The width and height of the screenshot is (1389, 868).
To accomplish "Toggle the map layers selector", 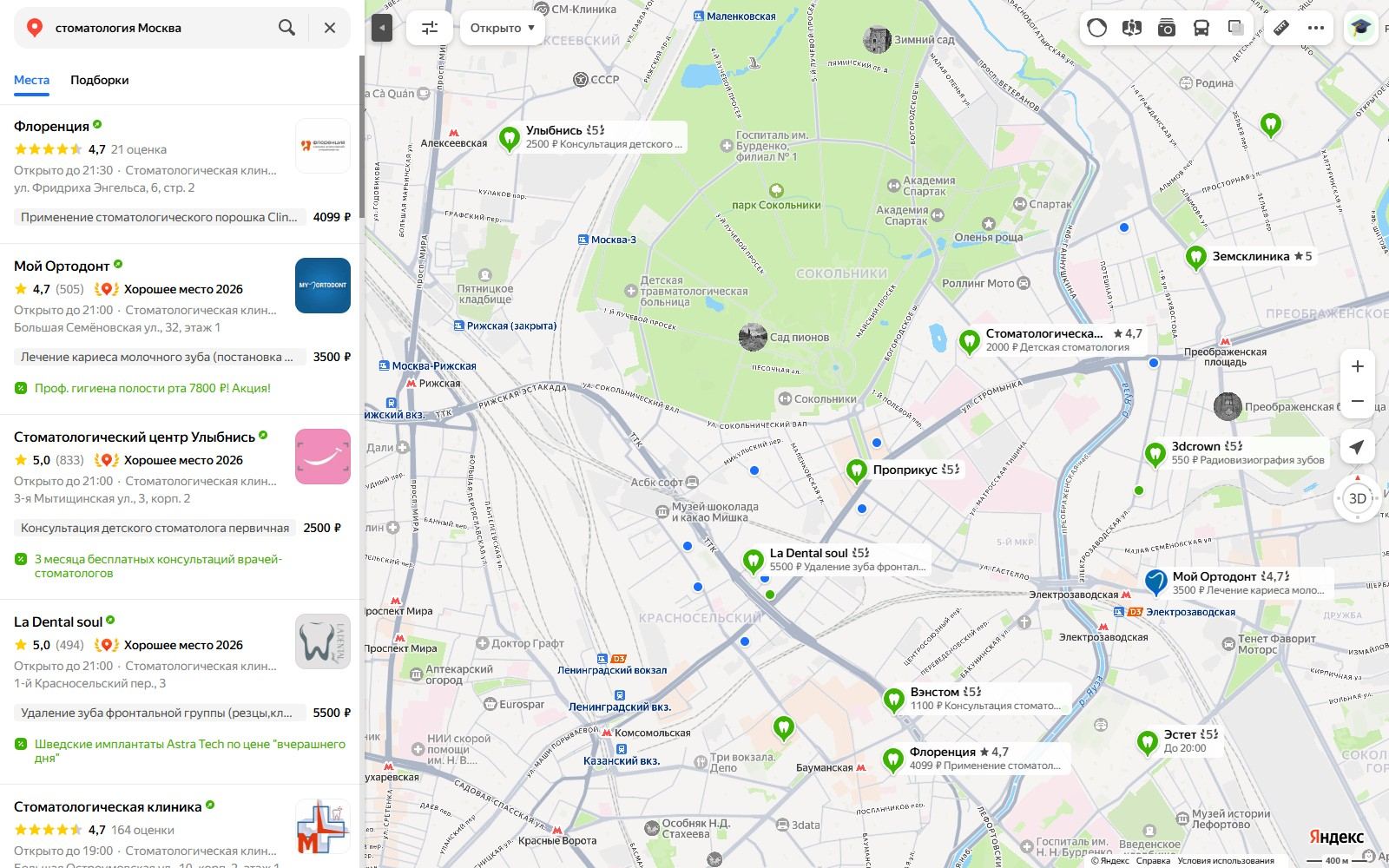I will 1235,28.
